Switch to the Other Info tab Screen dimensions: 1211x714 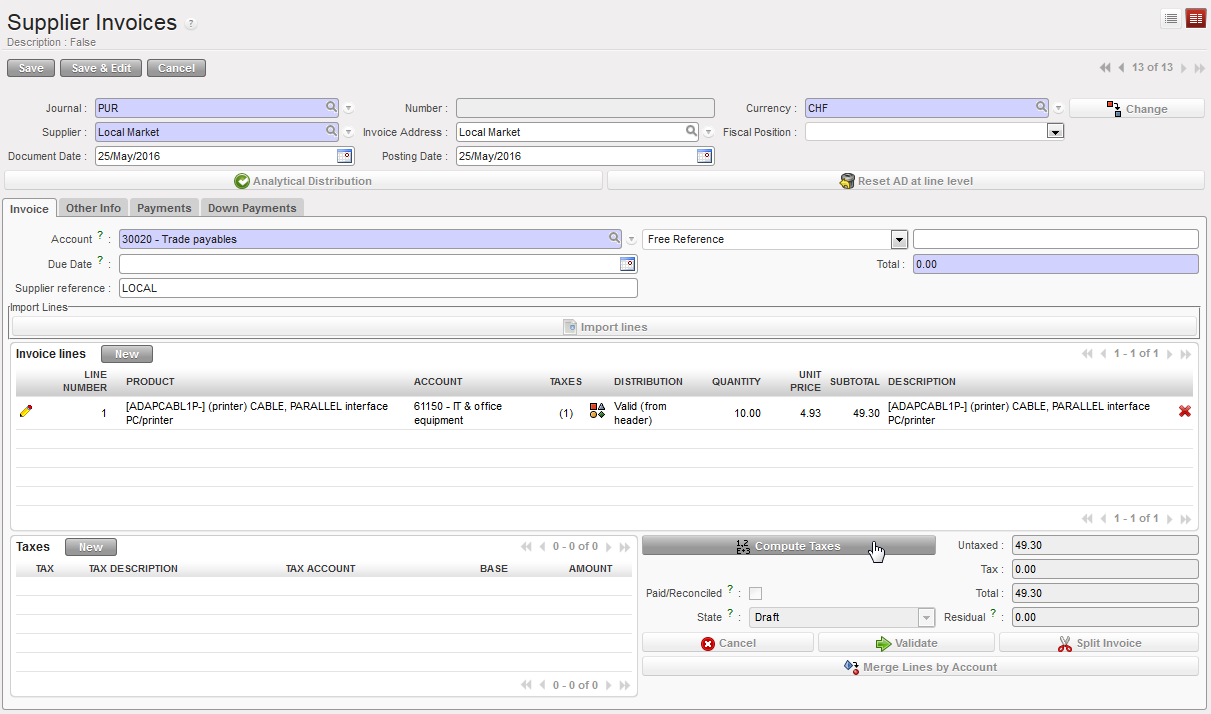pos(93,208)
